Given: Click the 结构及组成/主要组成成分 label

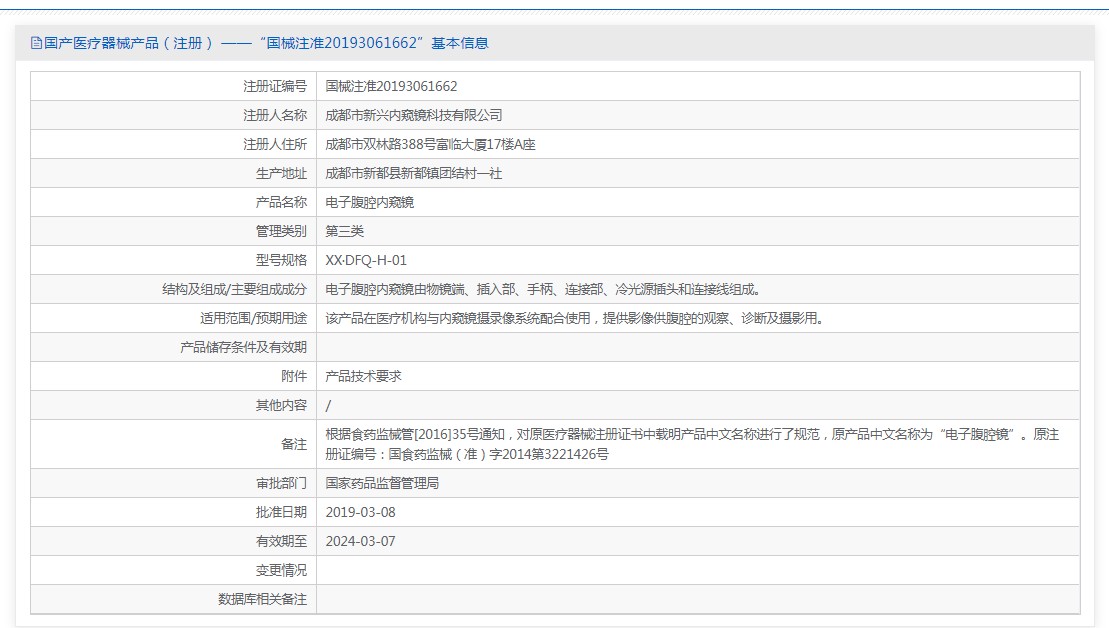Looking at the screenshot, I should tap(235, 289).
